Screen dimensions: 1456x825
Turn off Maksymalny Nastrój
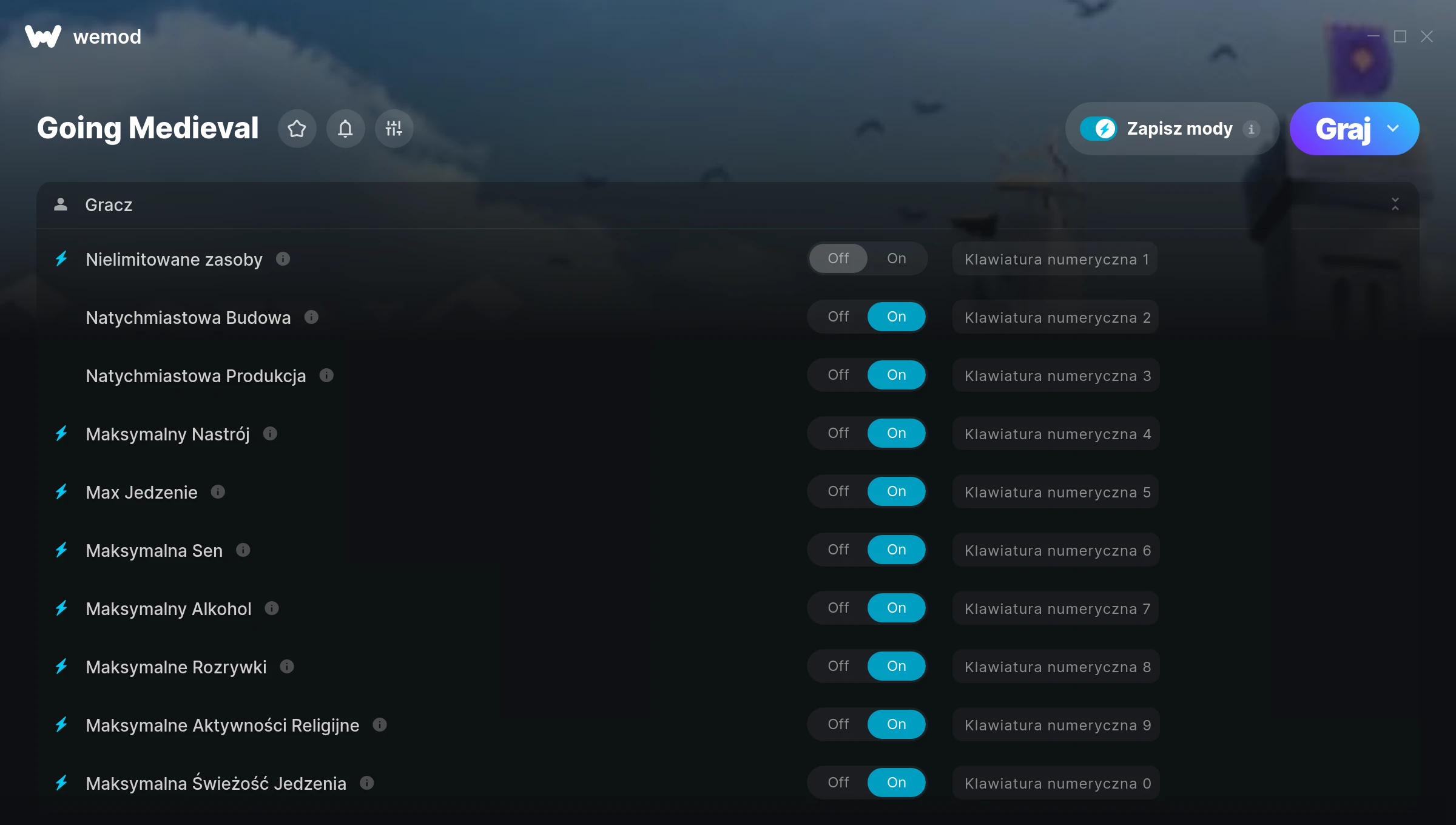[x=838, y=433]
